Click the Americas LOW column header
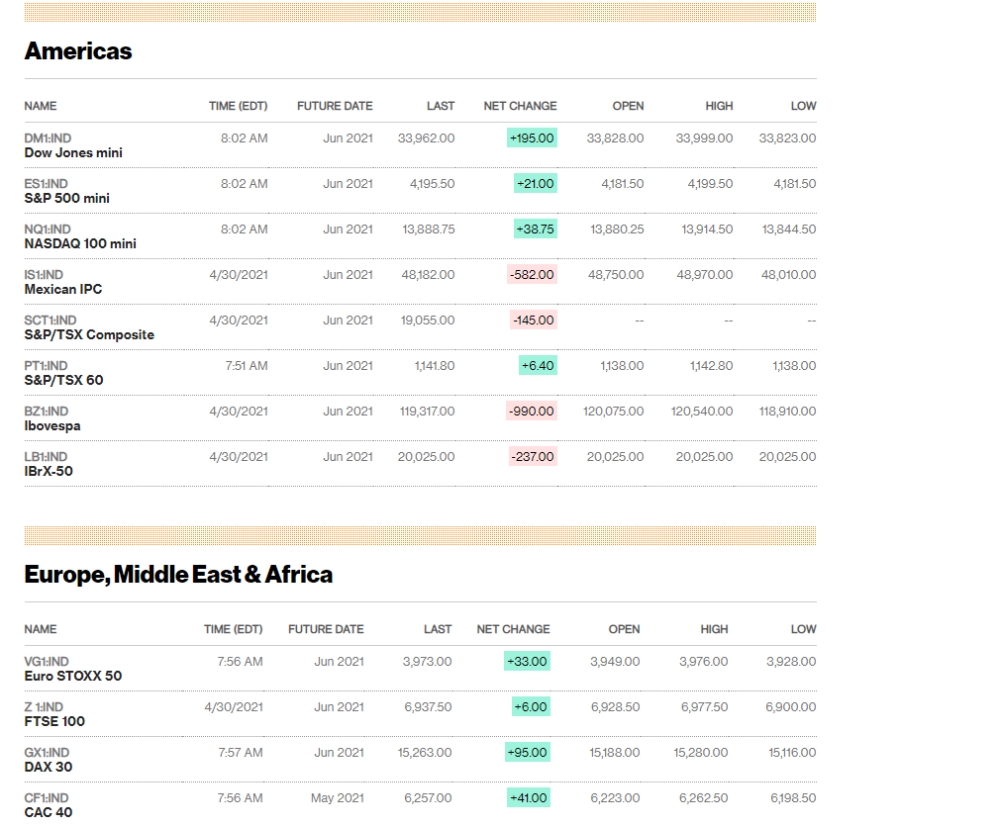Image resolution: width=1000 pixels, height=827 pixels. pyautogui.click(x=804, y=106)
